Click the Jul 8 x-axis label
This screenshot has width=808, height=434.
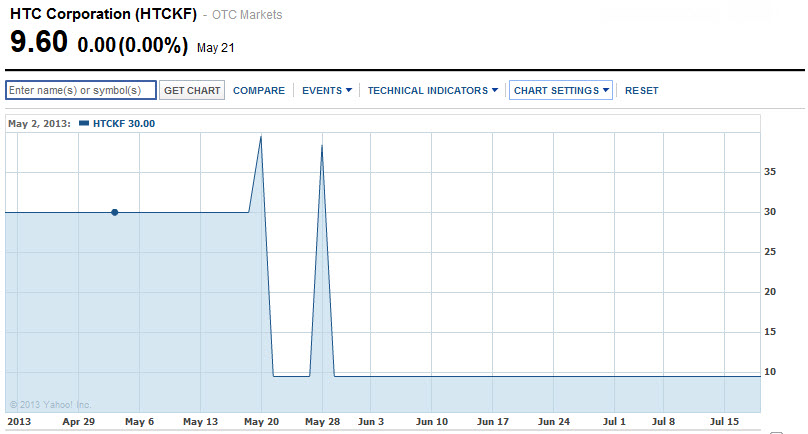(663, 422)
